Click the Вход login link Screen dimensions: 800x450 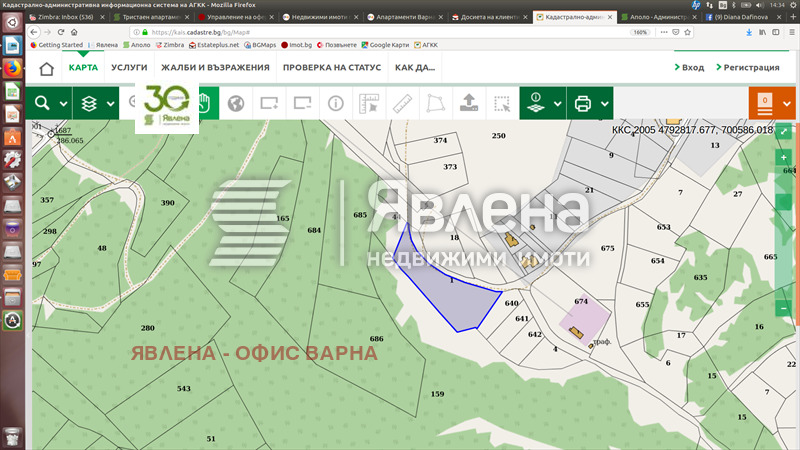tap(689, 67)
